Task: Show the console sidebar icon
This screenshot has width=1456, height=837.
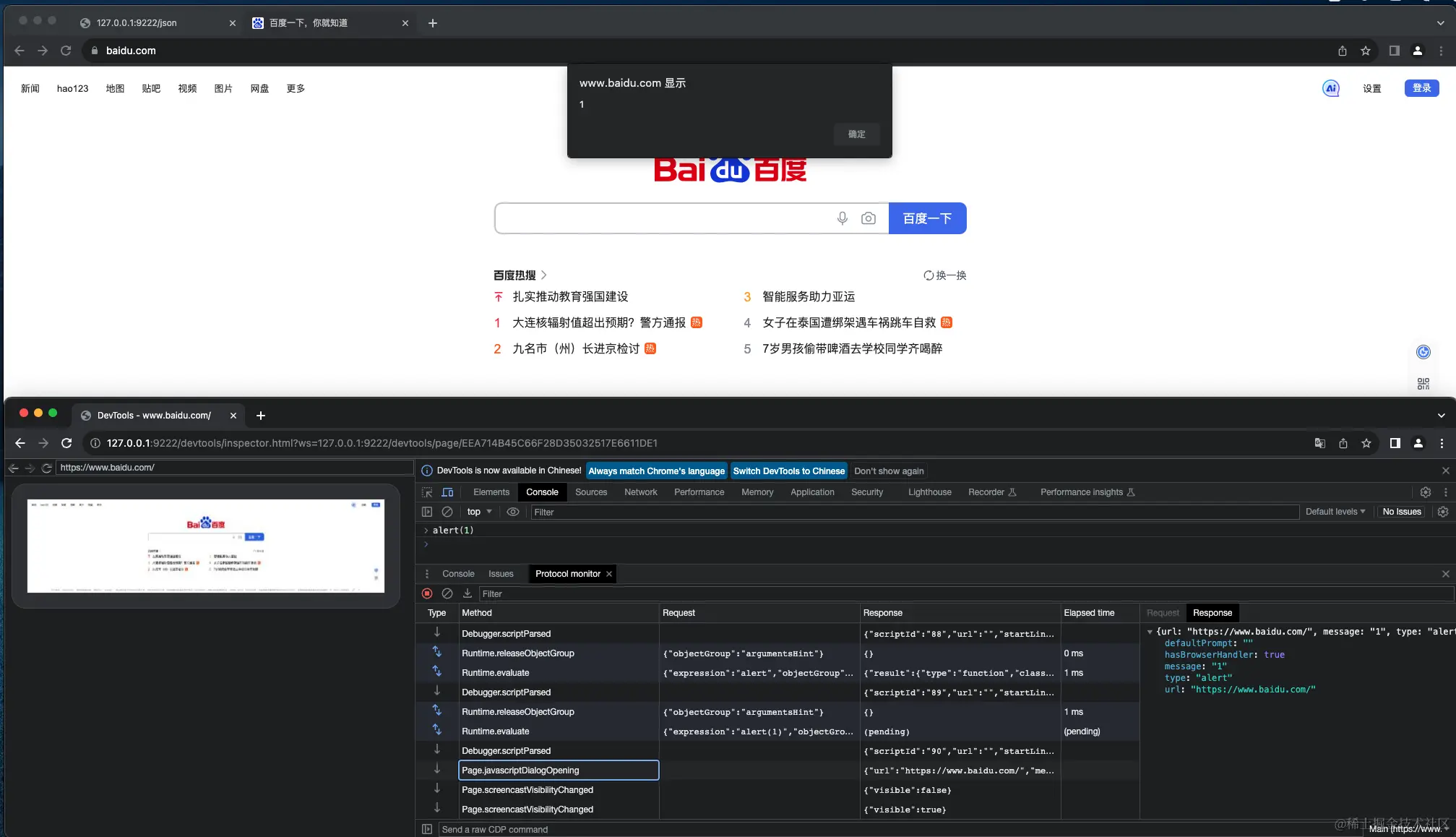Action: pos(427,512)
